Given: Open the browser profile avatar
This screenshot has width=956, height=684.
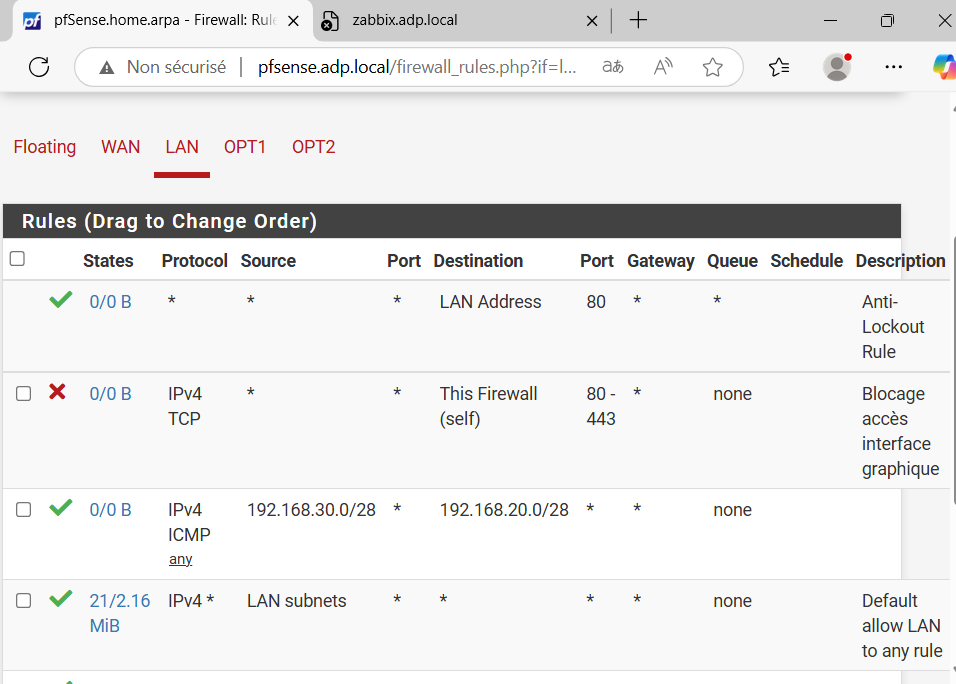Looking at the screenshot, I should point(836,67).
